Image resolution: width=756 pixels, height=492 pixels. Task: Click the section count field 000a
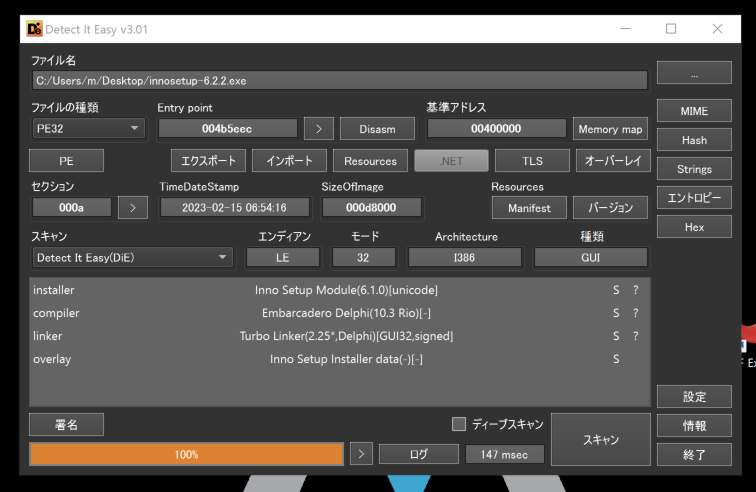point(71,207)
